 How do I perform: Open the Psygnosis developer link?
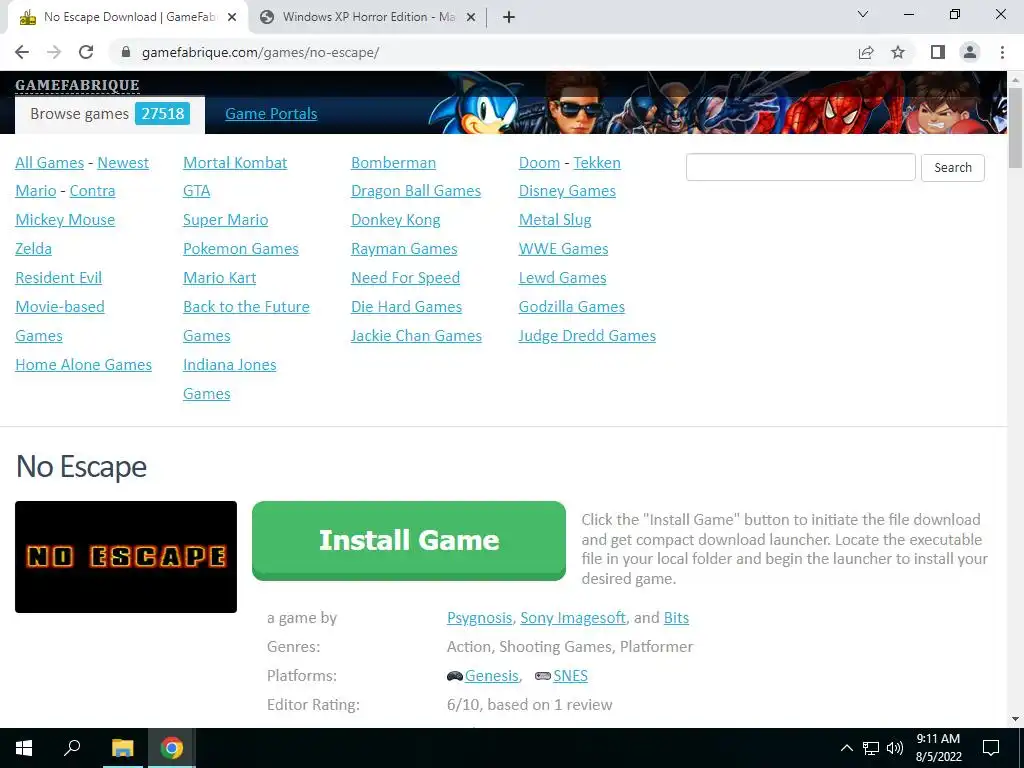click(x=479, y=618)
